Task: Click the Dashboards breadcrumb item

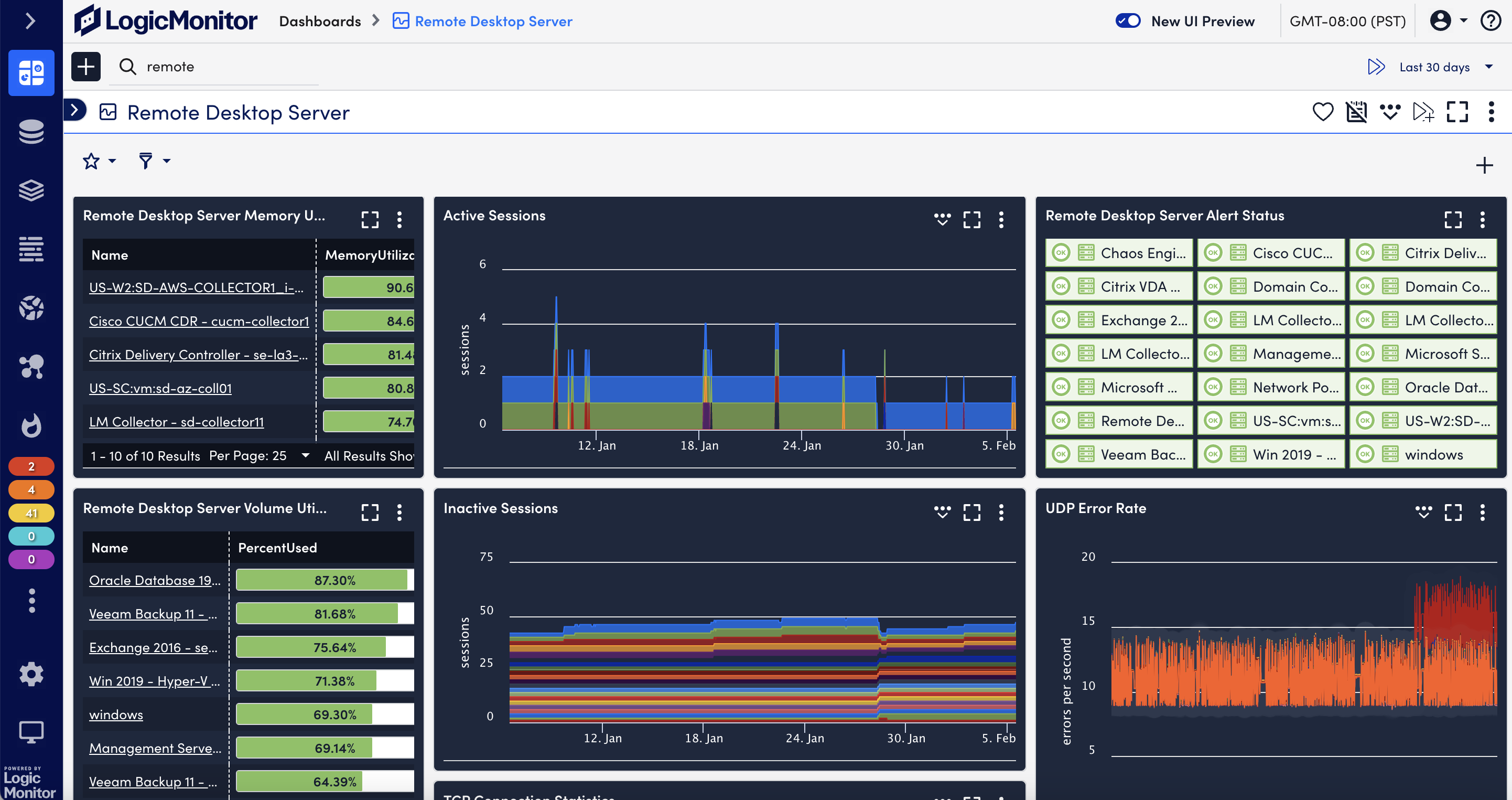Action: [320, 21]
